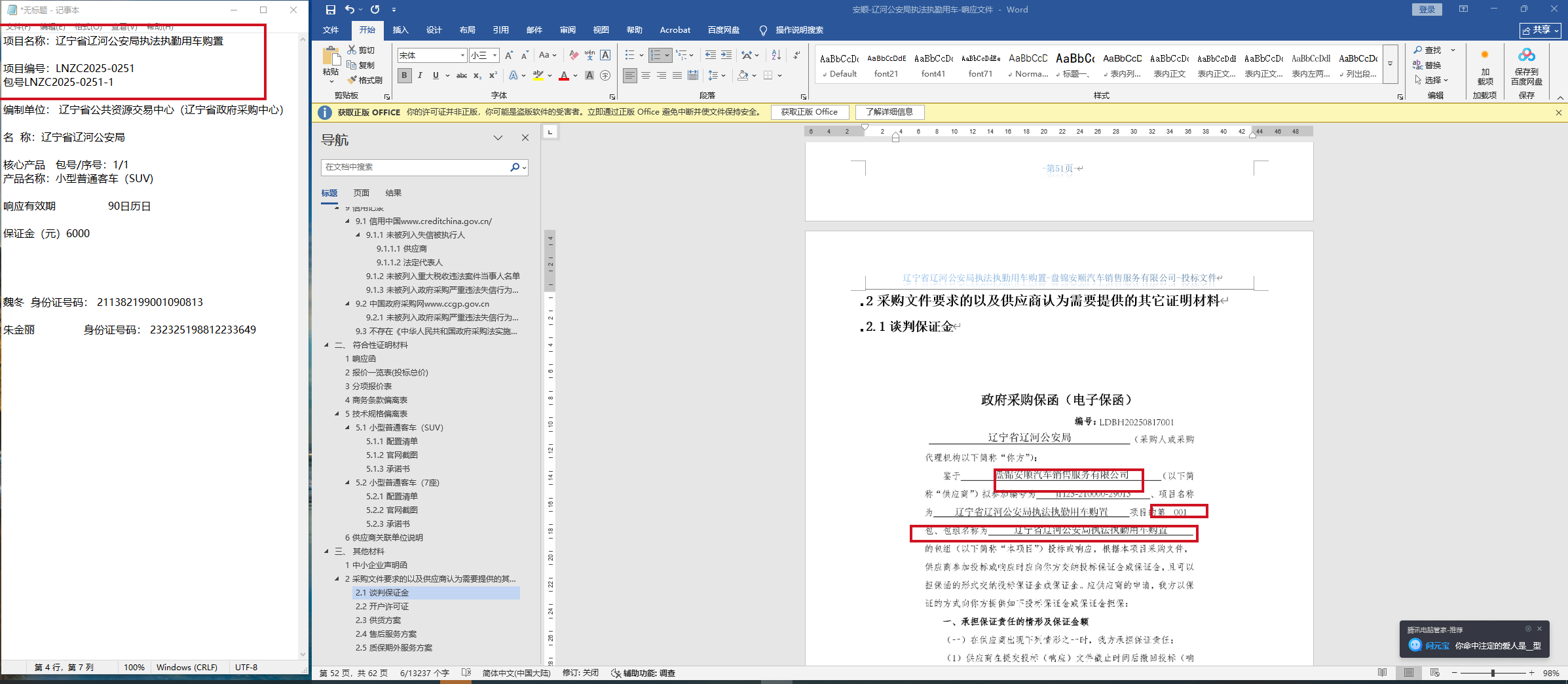Collapse the 5.2 小型普通客车 (7座) heading
Viewport: 1568px width, 684px height.
pyautogui.click(x=348, y=483)
